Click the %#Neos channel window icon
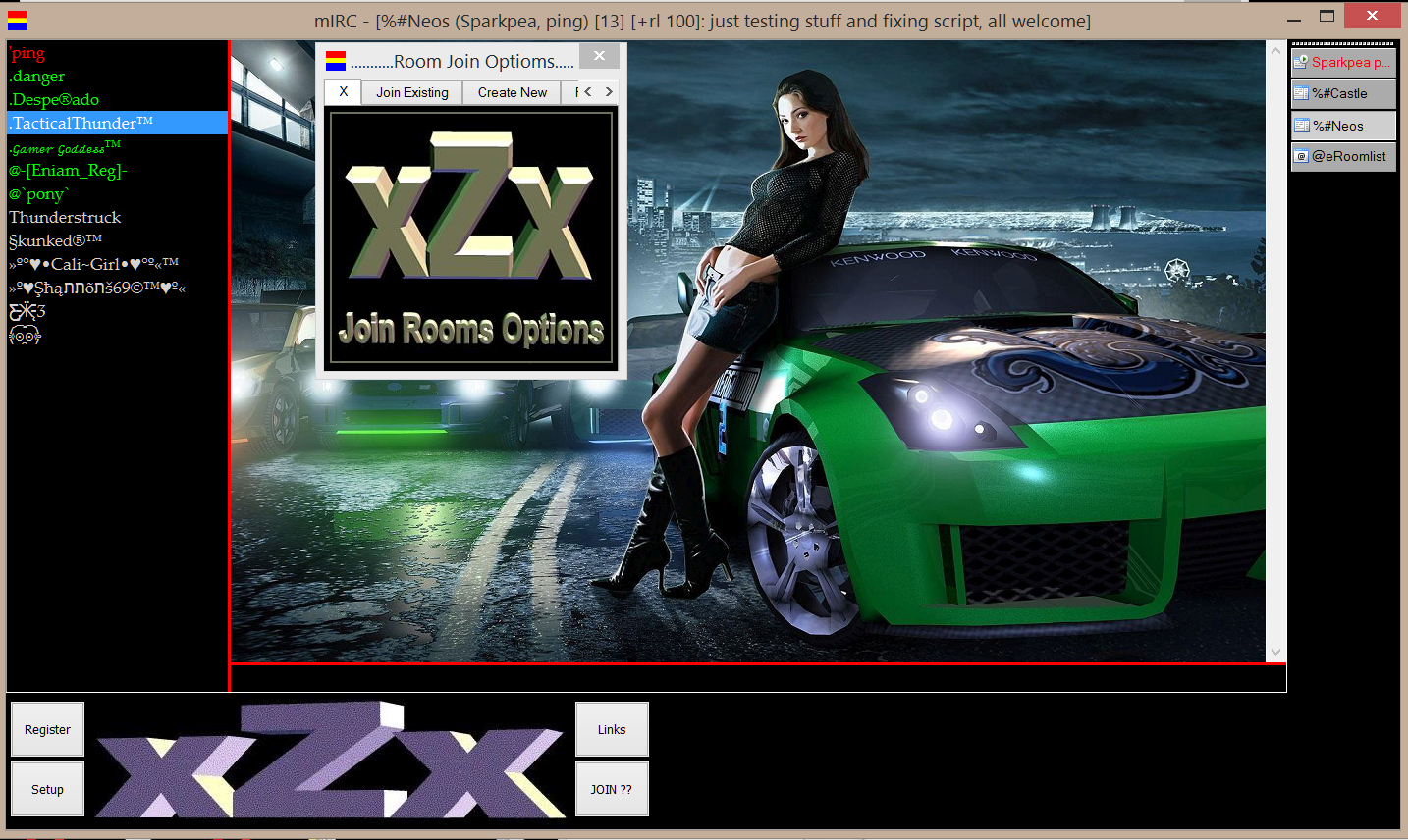This screenshot has width=1408, height=840. point(1302,126)
